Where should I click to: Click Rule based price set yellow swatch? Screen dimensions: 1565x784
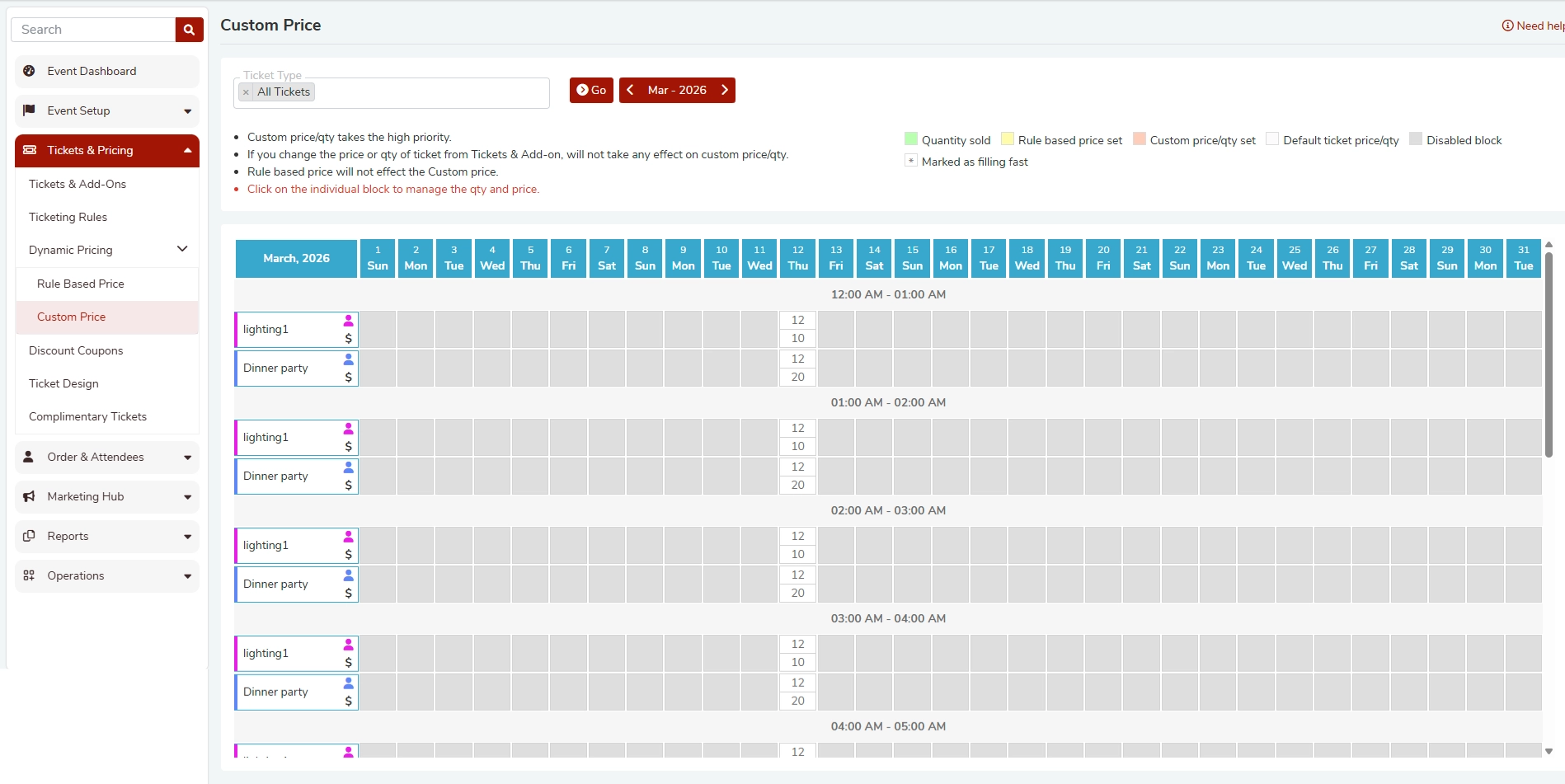coord(1008,138)
